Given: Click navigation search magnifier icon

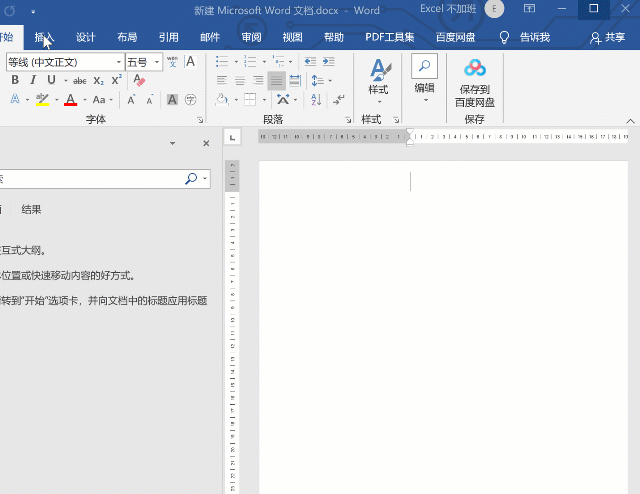Looking at the screenshot, I should 191,178.
